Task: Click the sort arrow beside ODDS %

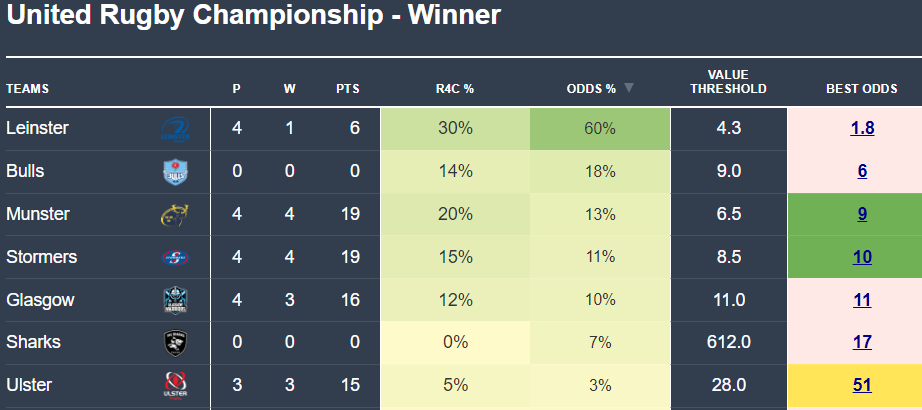Action: point(629,88)
